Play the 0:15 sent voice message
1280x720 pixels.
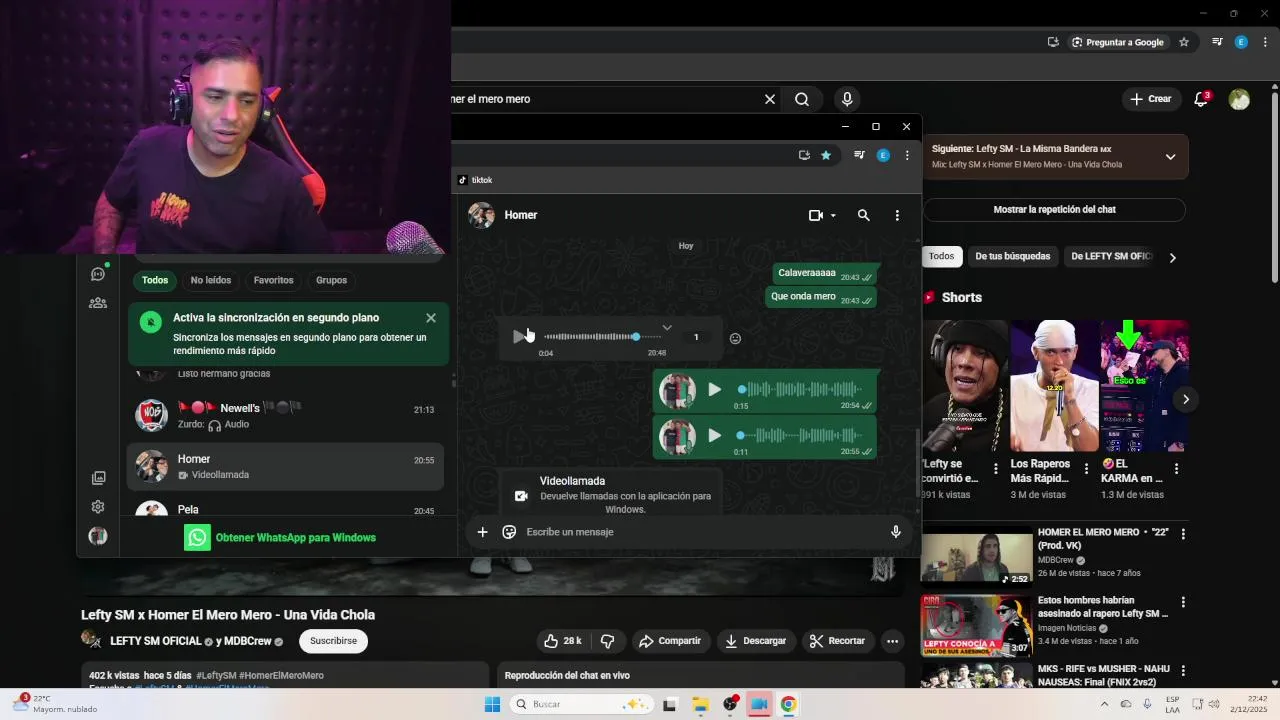pyautogui.click(x=714, y=389)
